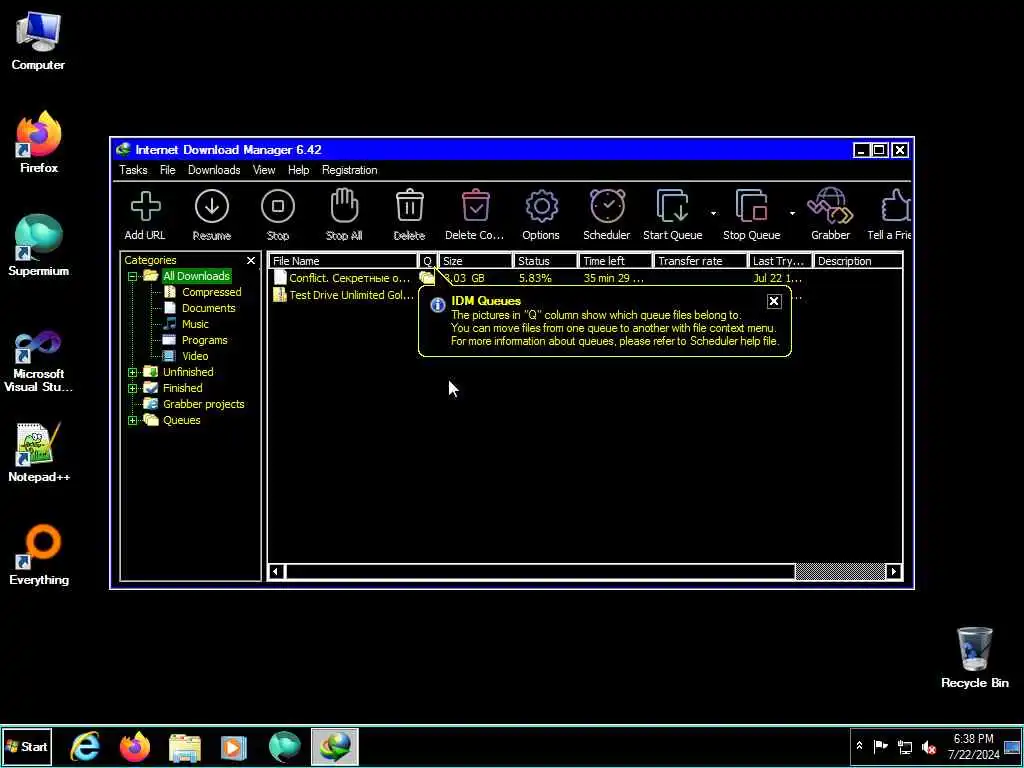Click the horizontal scrollbar left arrow
Image resolution: width=1024 pixels, height=768 pixels.
(276, 571)
